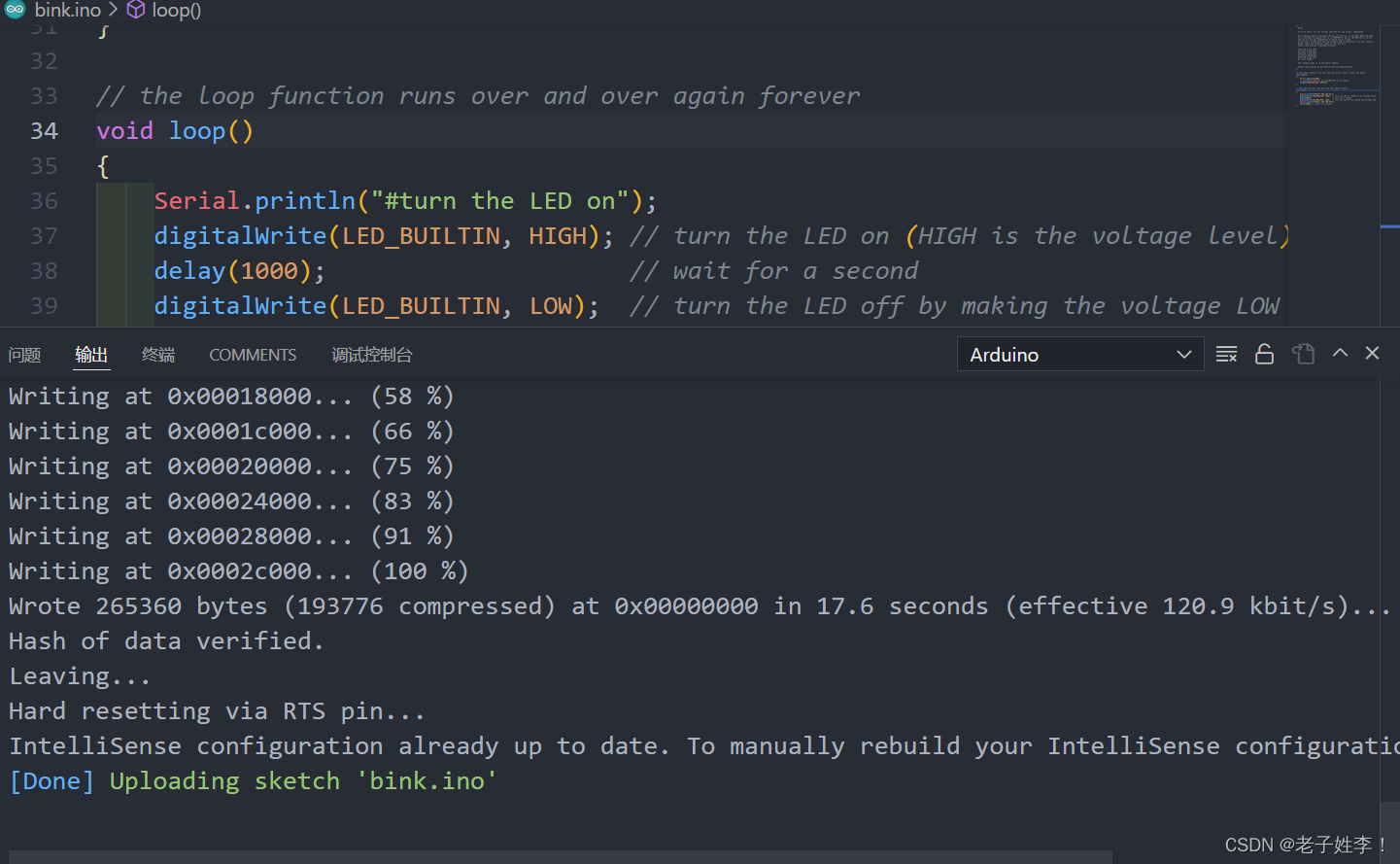Switch to the COMMENTS tab
The image size is (1400, 864).
(253, 355)
